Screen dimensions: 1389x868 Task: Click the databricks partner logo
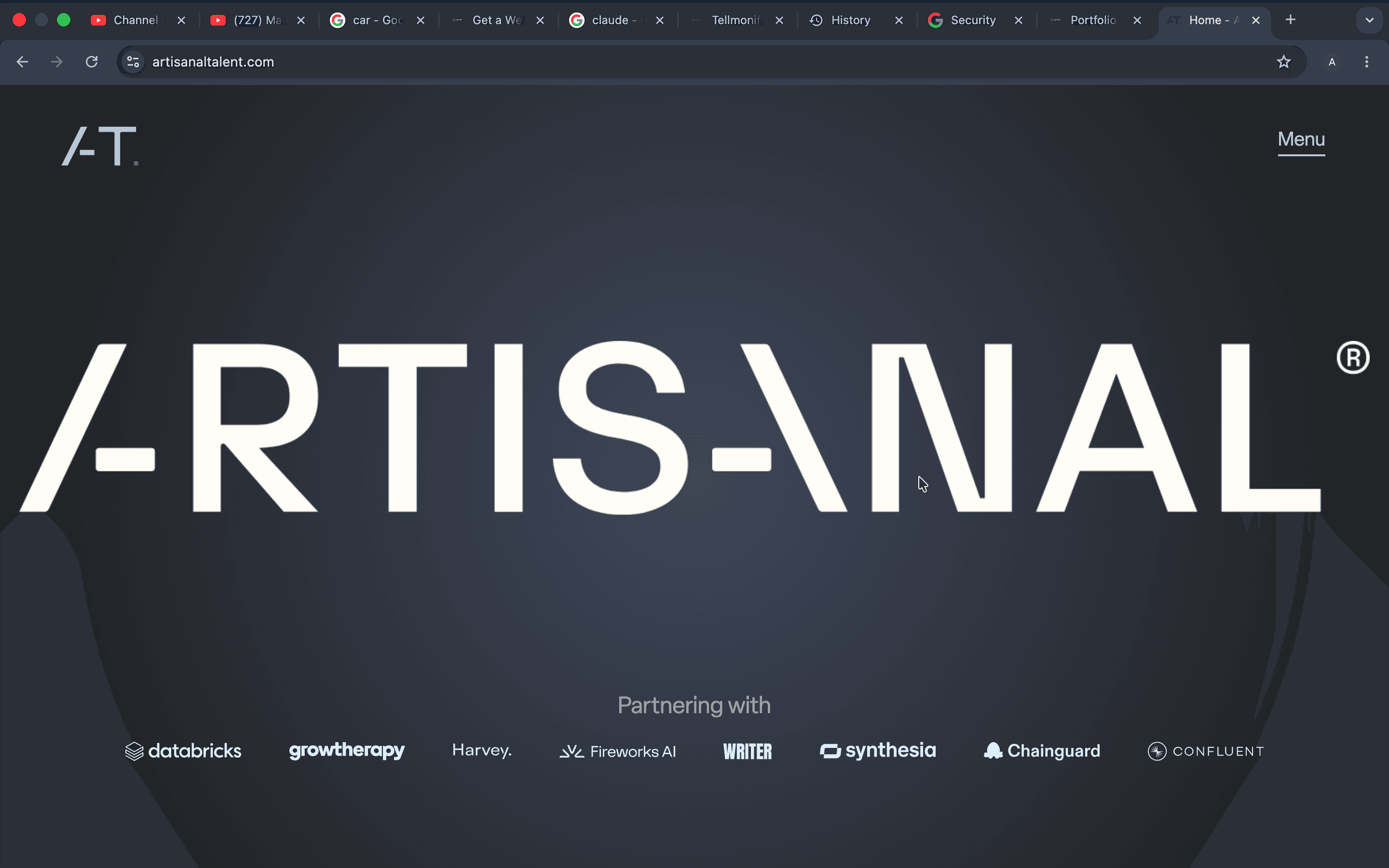click(x=183, y=751)
